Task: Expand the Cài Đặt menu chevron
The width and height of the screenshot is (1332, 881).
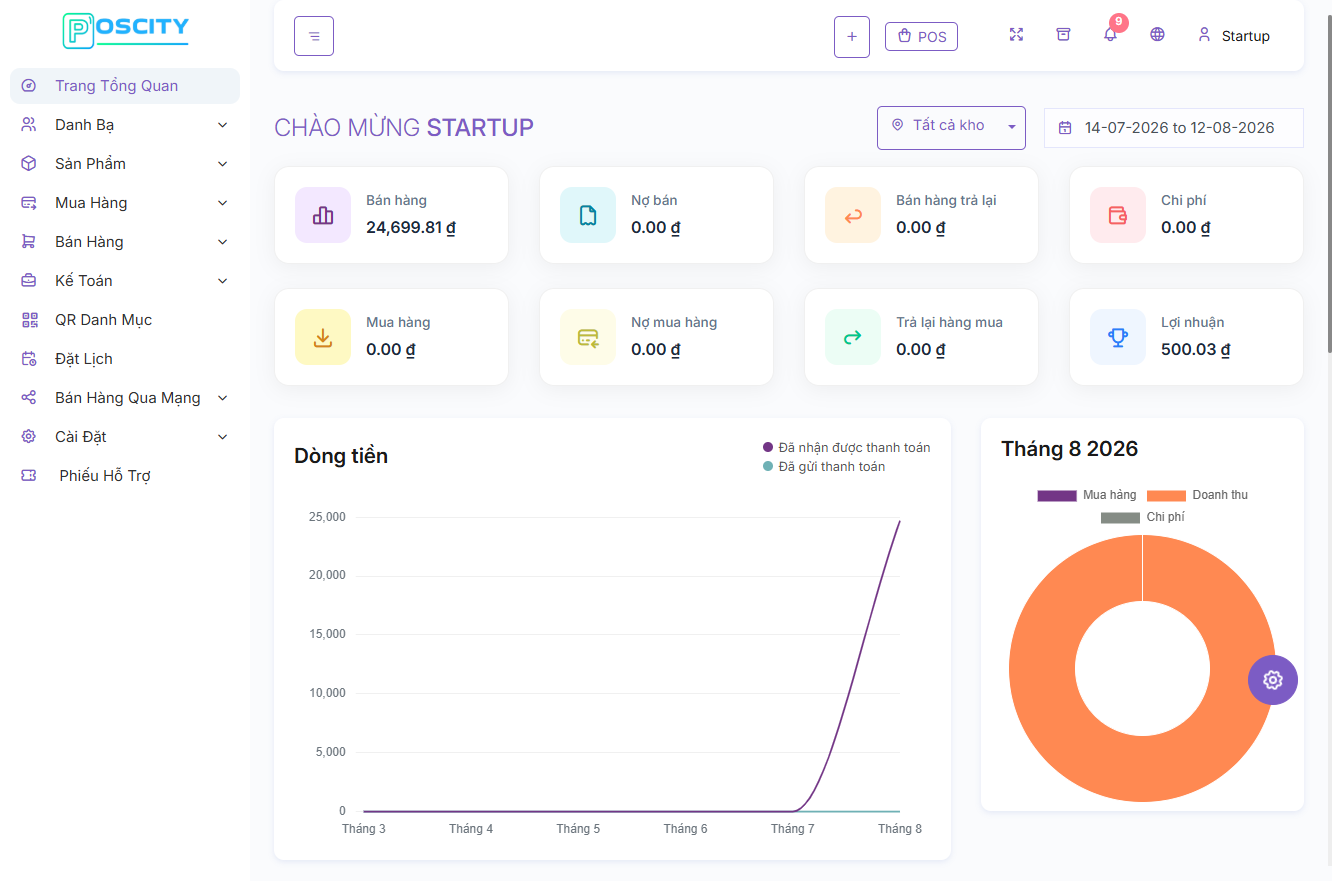Action: pyautogui.click(x=222, y=437)
